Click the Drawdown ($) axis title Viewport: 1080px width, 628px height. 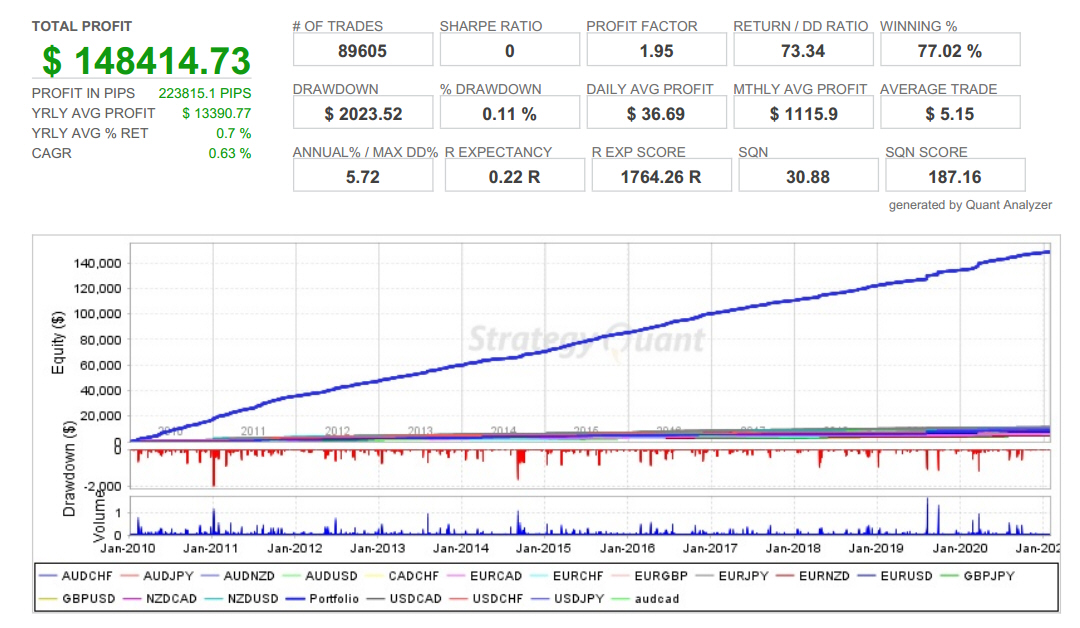[x=69, y=468]
